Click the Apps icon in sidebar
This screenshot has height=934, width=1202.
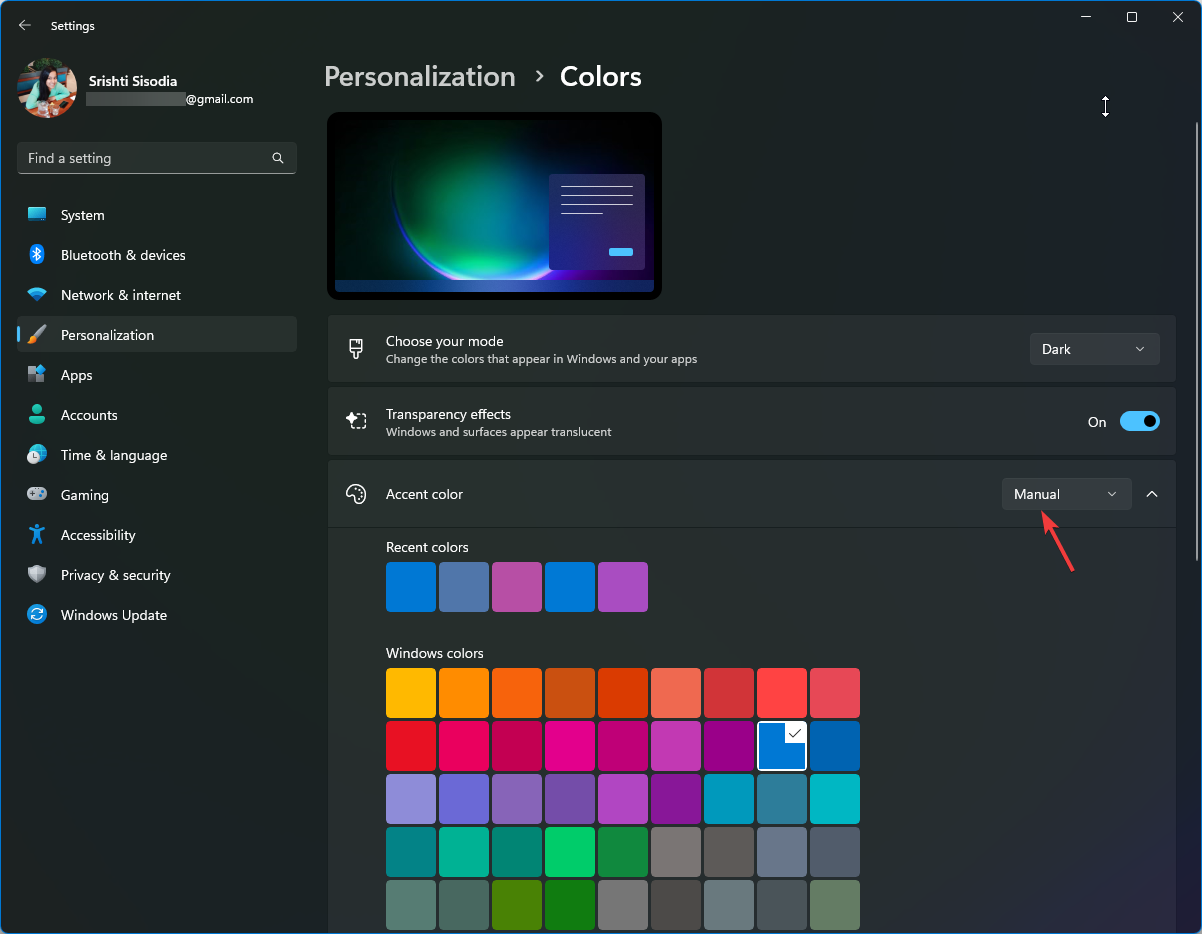pyautogui.click(x=37, y=375)
